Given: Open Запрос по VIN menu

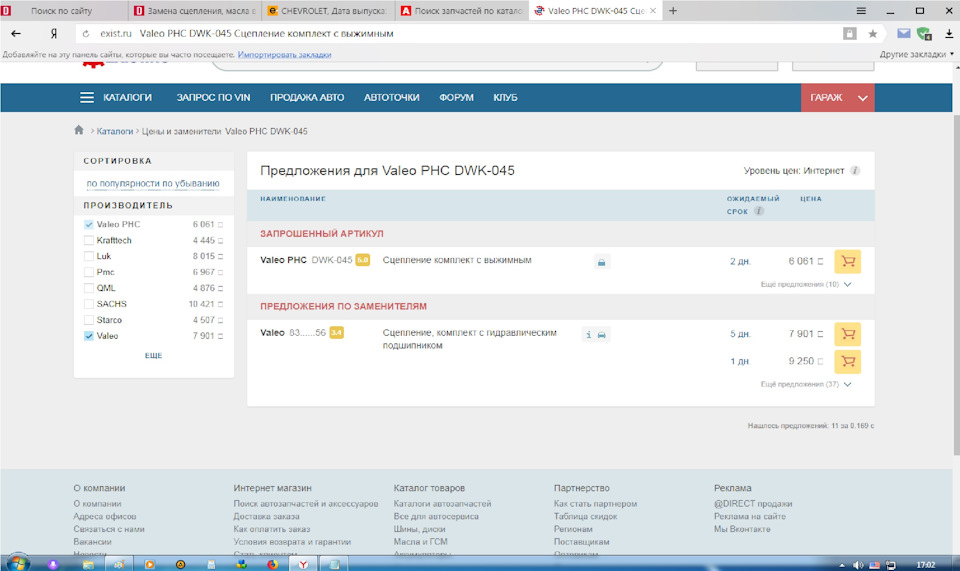Looking at the screenshot, I should click(213, 97).
